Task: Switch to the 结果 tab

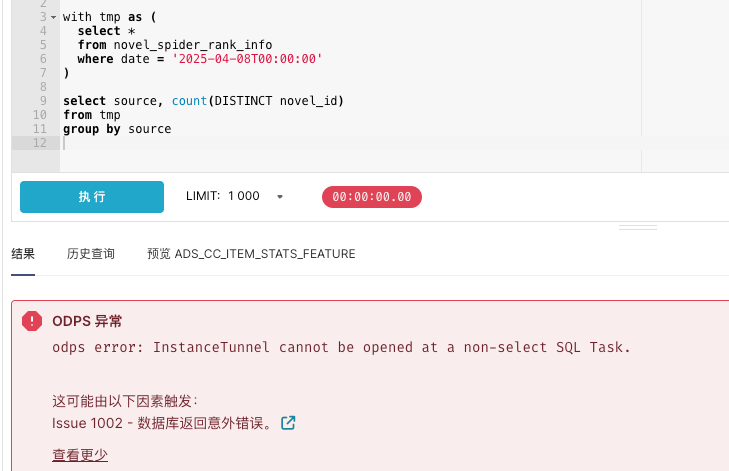Action: [x=23, y=254]
